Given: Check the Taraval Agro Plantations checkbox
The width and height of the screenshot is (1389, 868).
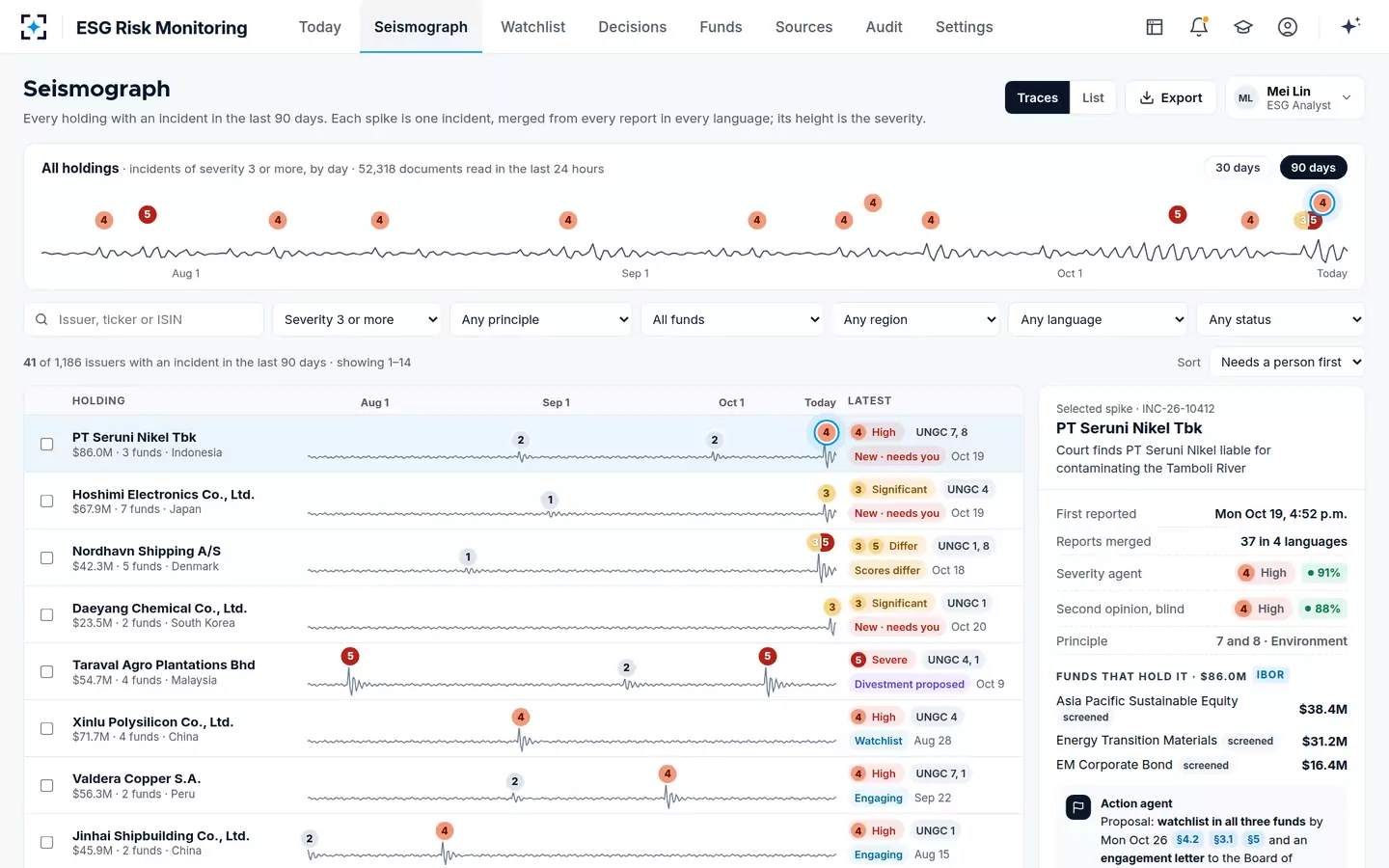Looking at the screenshot, I should [x=46, y=671].
